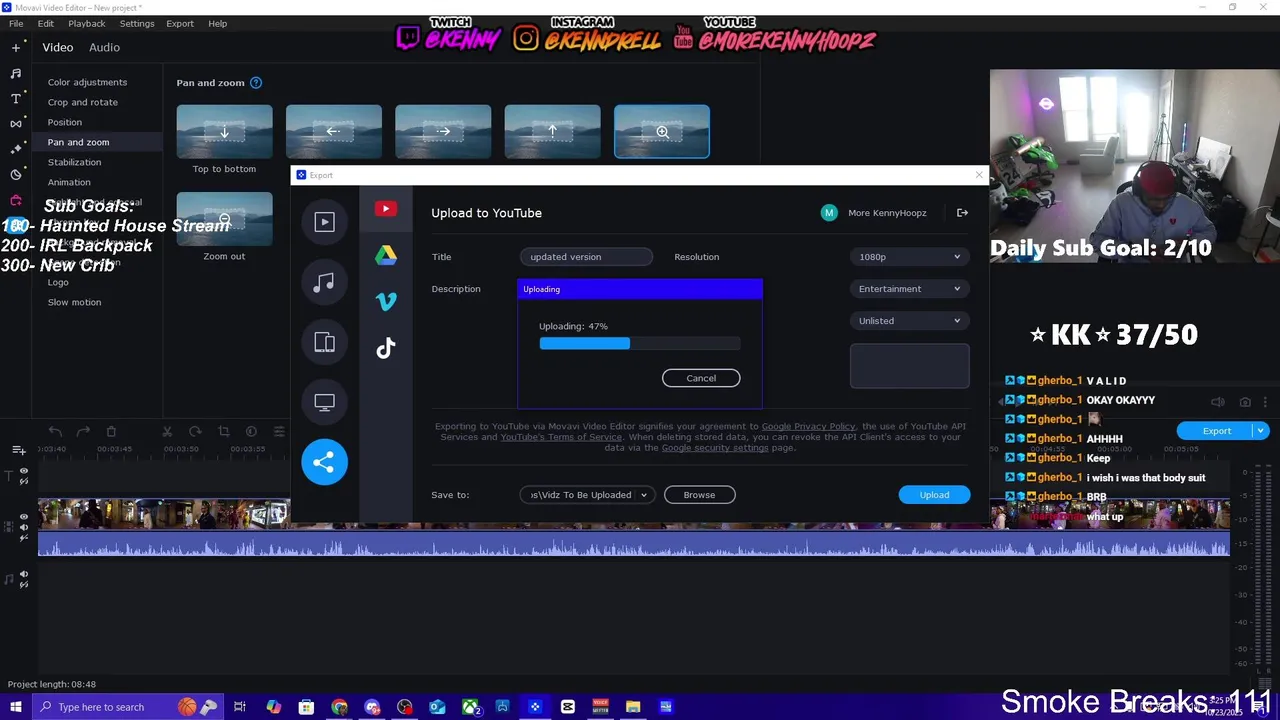
Task: Open the Google security settings link
Action: tap(715, 448)
